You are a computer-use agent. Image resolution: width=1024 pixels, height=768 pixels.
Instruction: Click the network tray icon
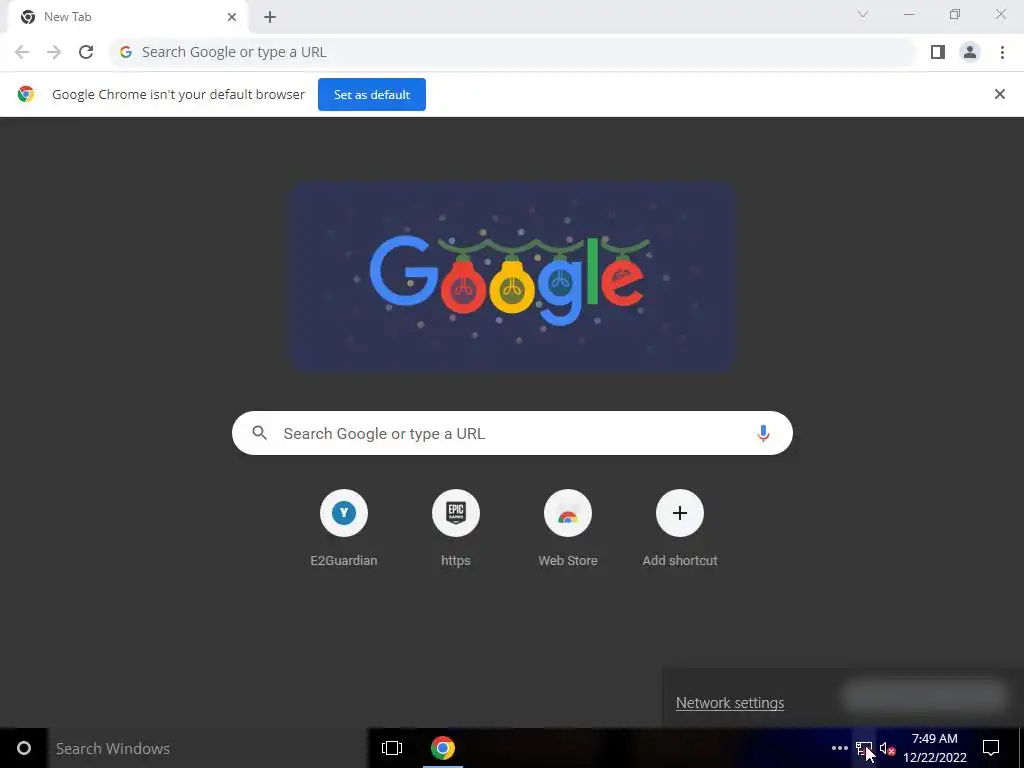pos(863,748)
